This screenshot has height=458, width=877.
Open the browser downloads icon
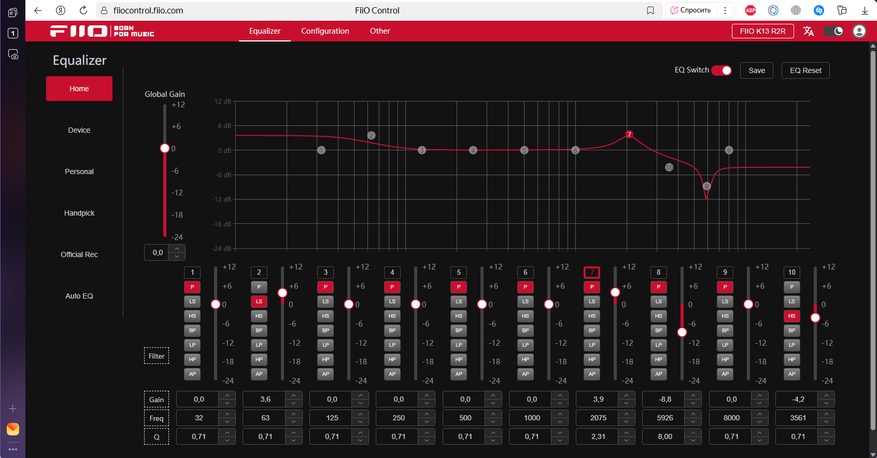click(864, 10)
